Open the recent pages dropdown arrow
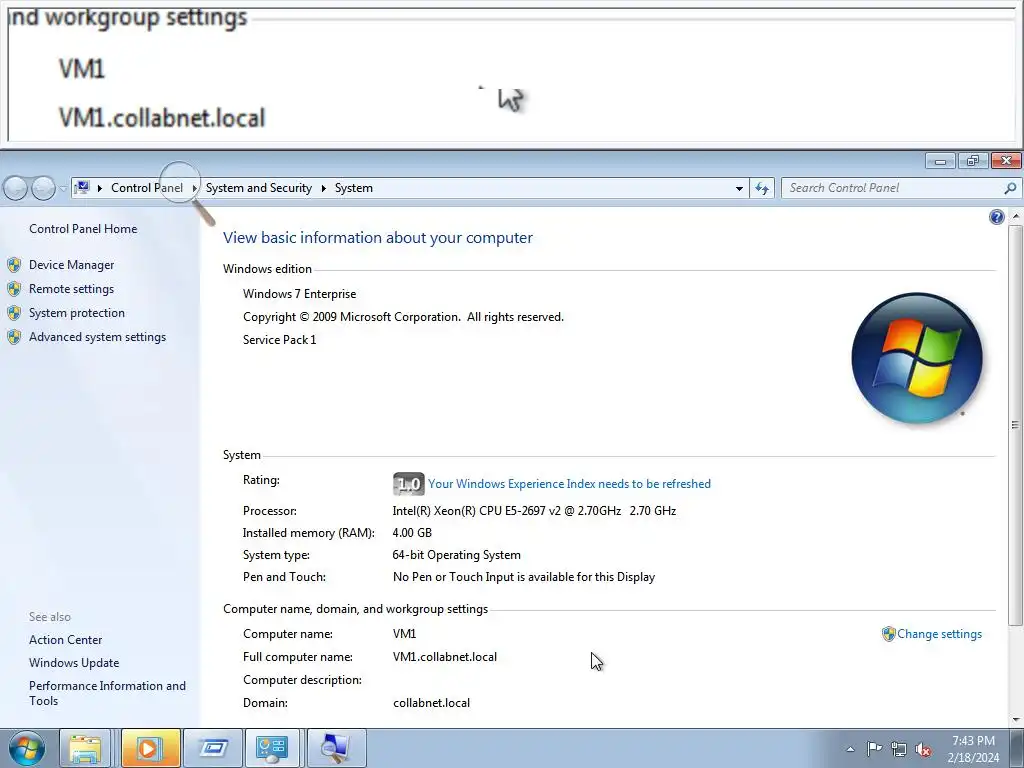This screenshot has width=1024, height=768. (63, 189)
